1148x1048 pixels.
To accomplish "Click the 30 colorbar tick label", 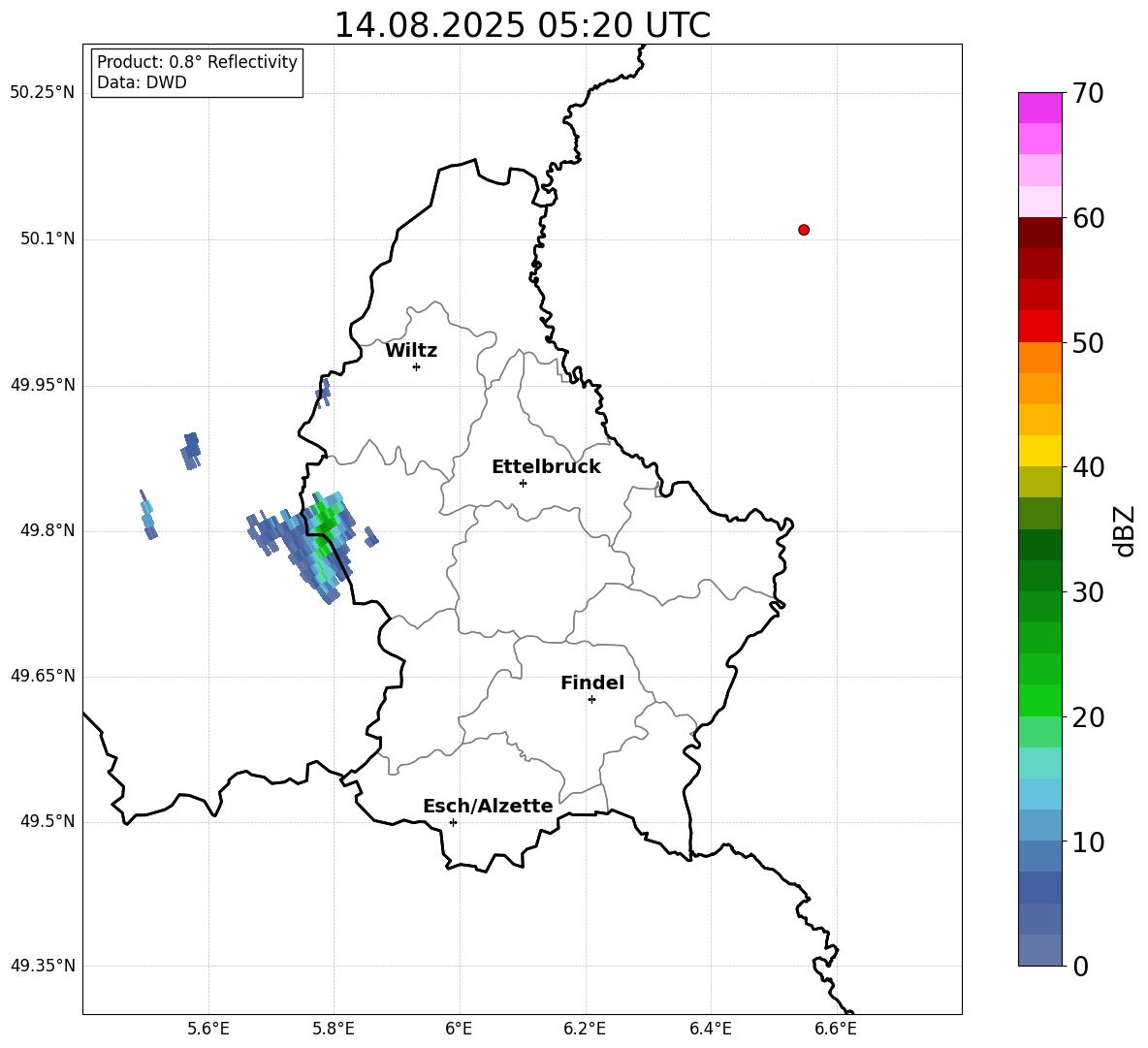I will [x=1088, y=592].
